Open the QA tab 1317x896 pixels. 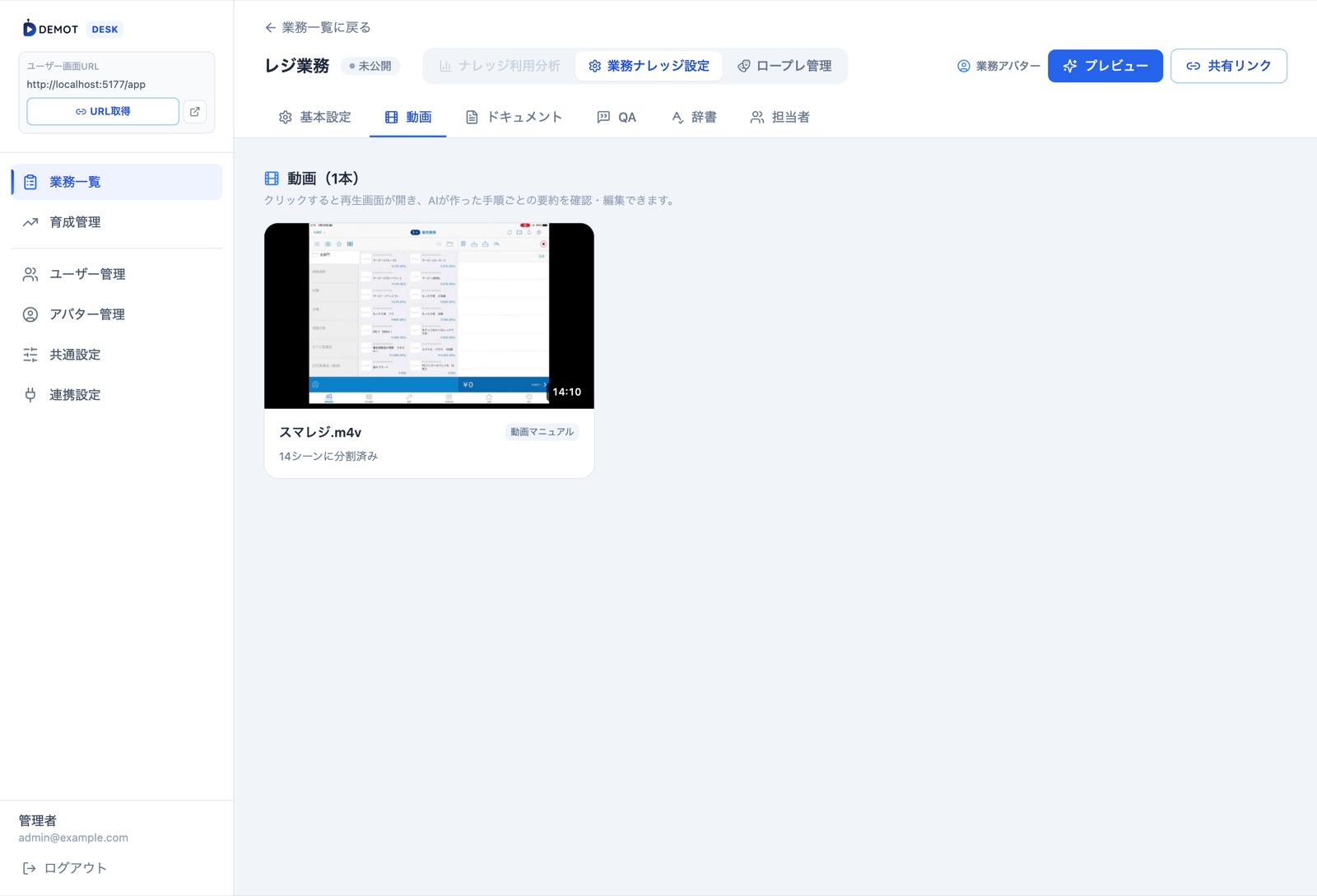pos(617,118)
